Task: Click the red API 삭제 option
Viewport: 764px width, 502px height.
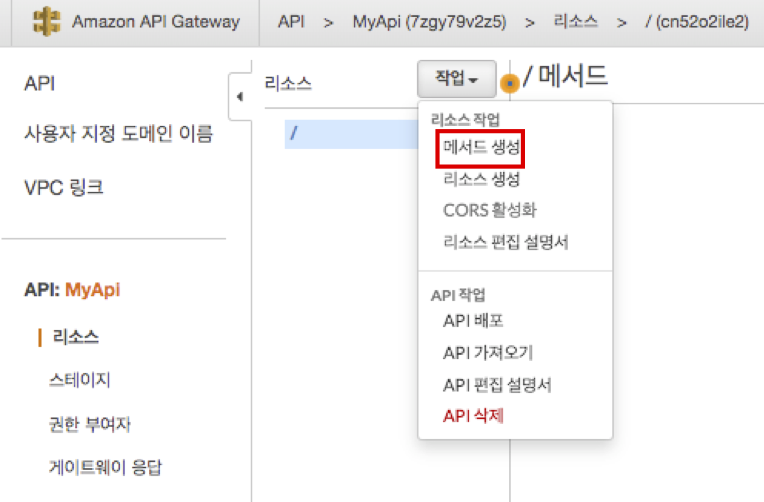Action: point(473,416)
